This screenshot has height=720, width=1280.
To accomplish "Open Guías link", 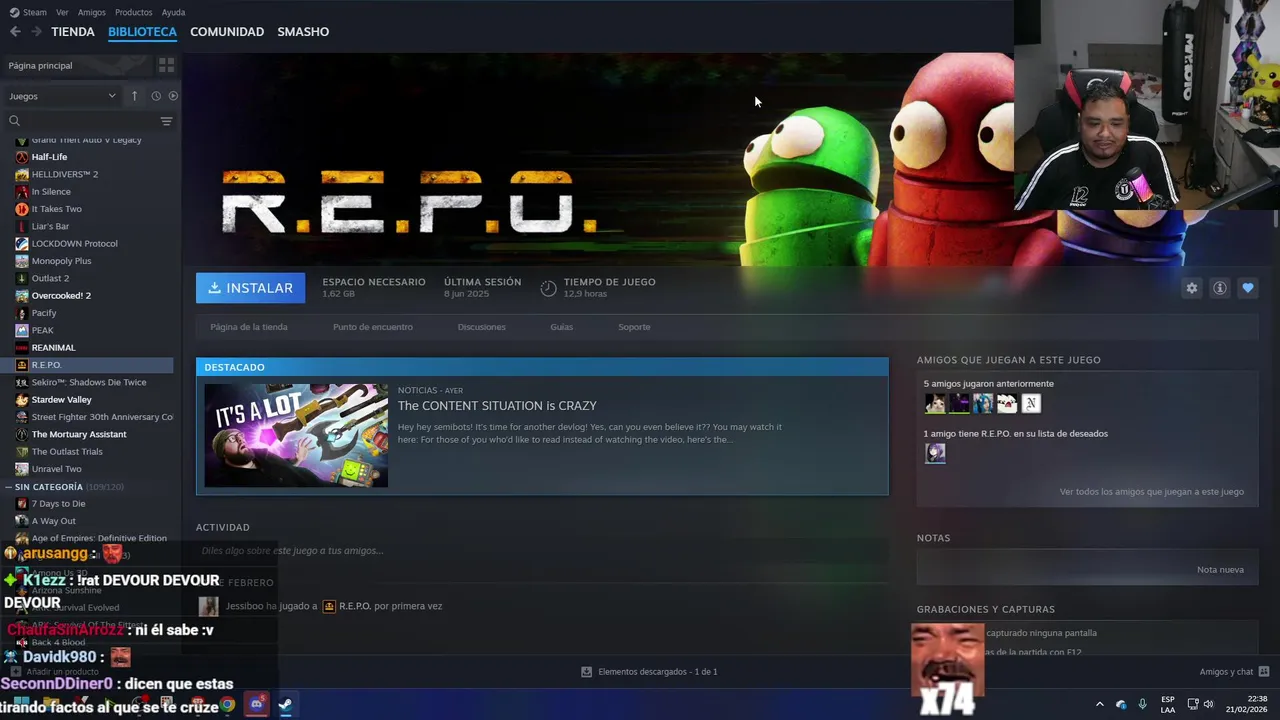I will tap(561, 327).
